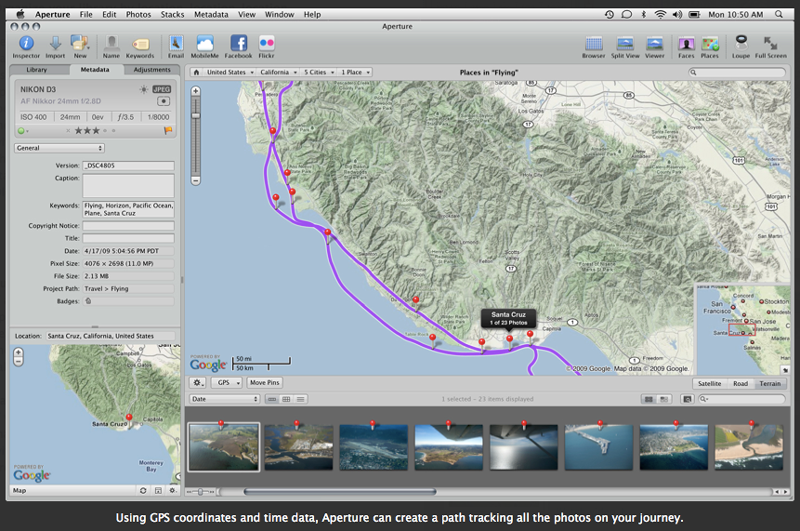Click the Places search field
This screenshot has height=531, width=800.
(737, 72)
